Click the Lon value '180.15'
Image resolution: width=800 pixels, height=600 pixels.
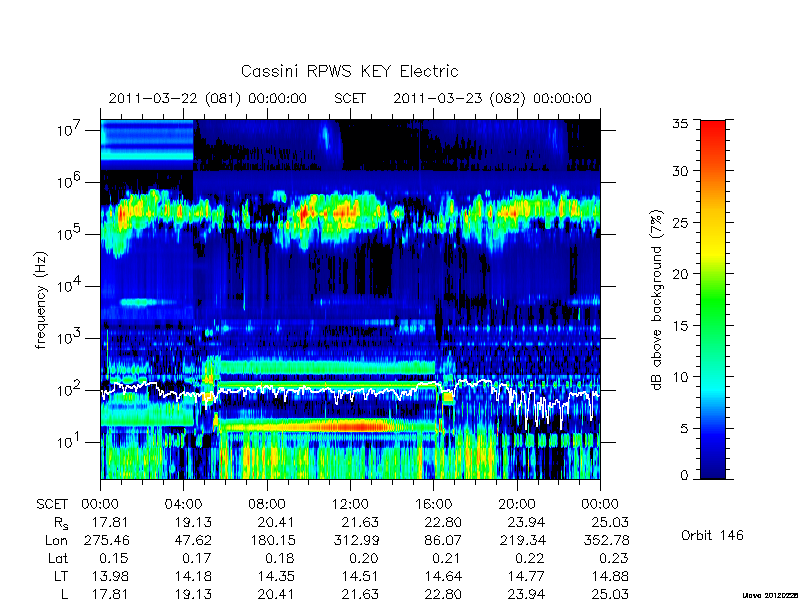[273, 540]
